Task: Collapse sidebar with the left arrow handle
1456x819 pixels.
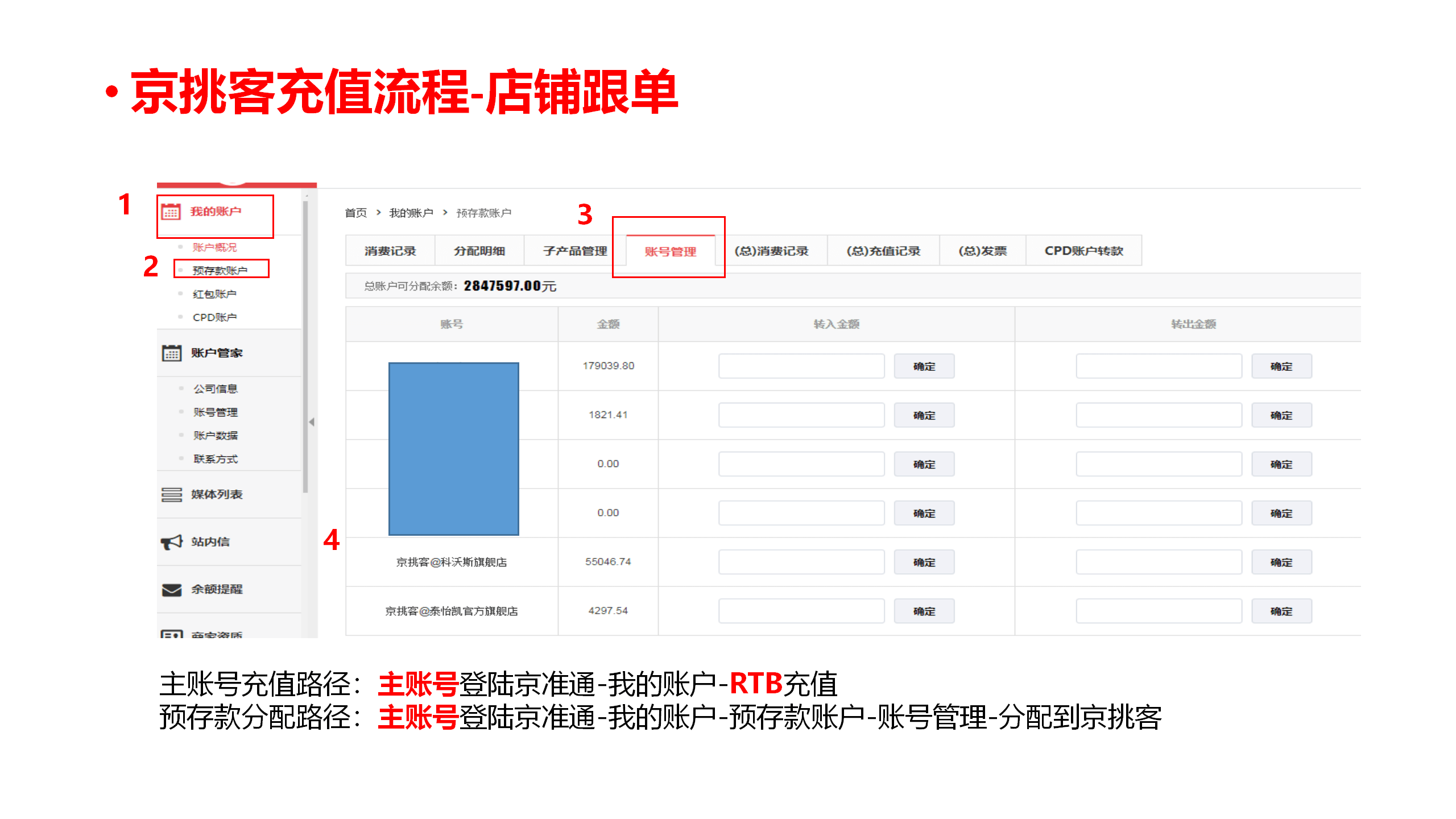Action: (x=312, y=422)
